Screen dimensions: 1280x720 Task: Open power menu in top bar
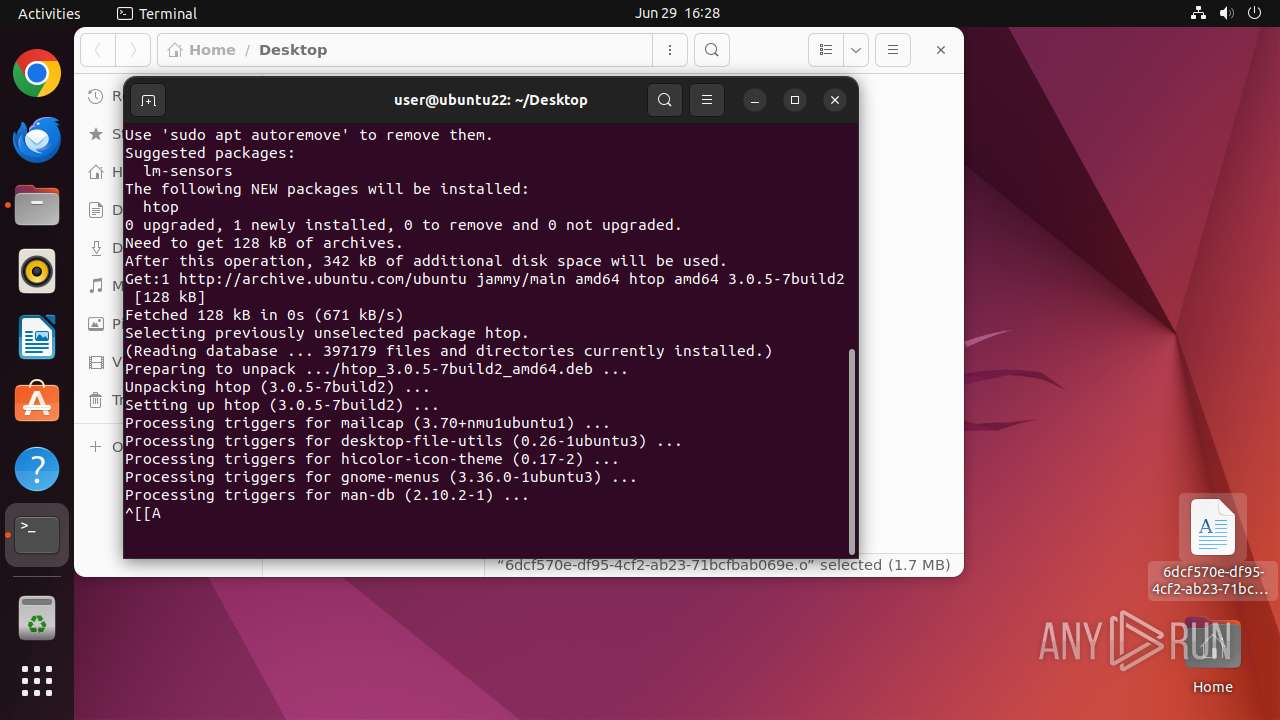coord(1255,13)
